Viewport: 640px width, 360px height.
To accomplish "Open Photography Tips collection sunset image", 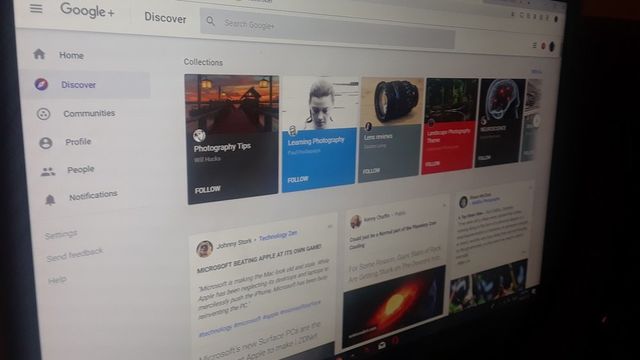I will (232, 103).
